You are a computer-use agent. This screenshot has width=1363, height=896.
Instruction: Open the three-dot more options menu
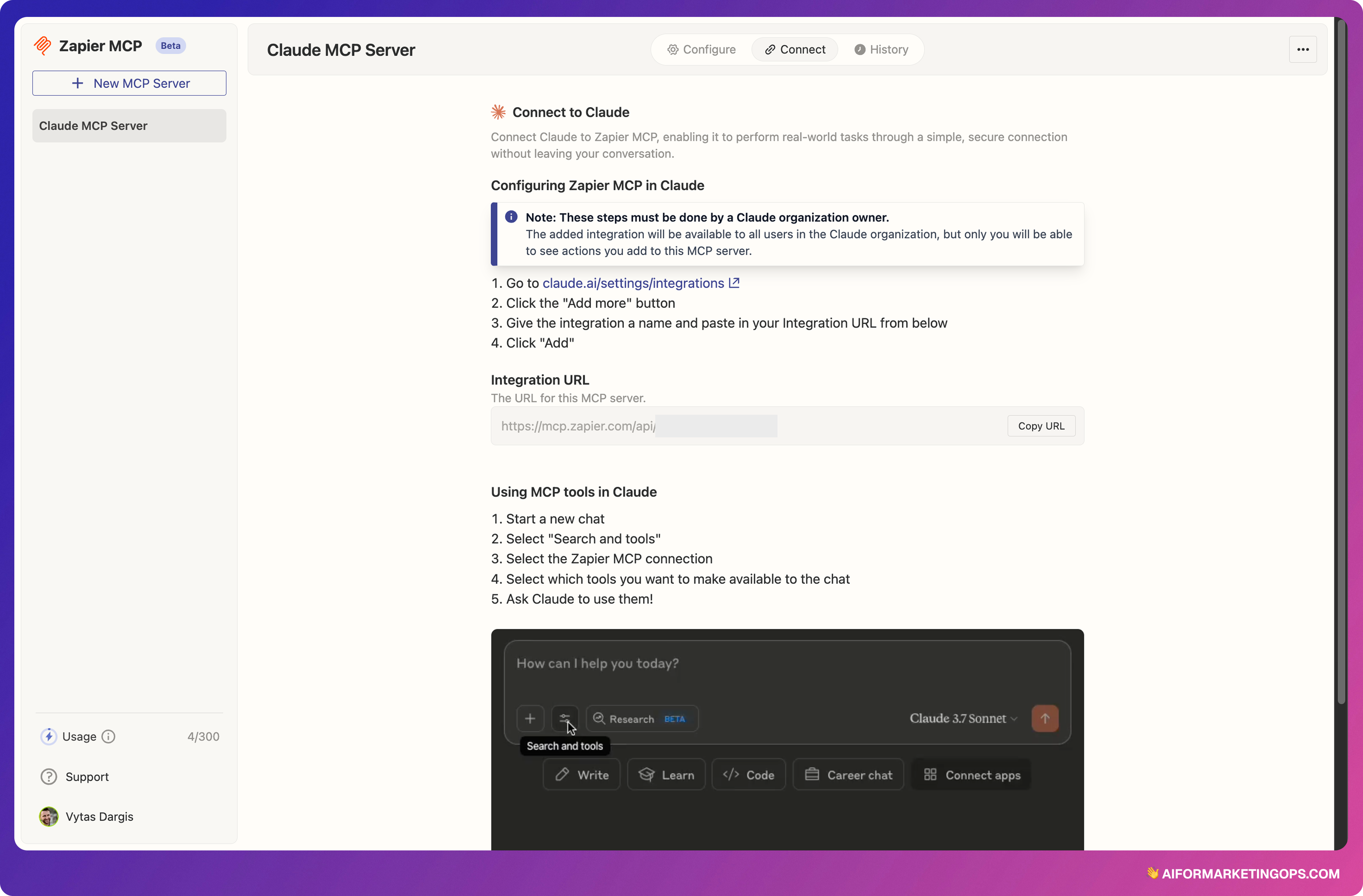coord(1303,49)
